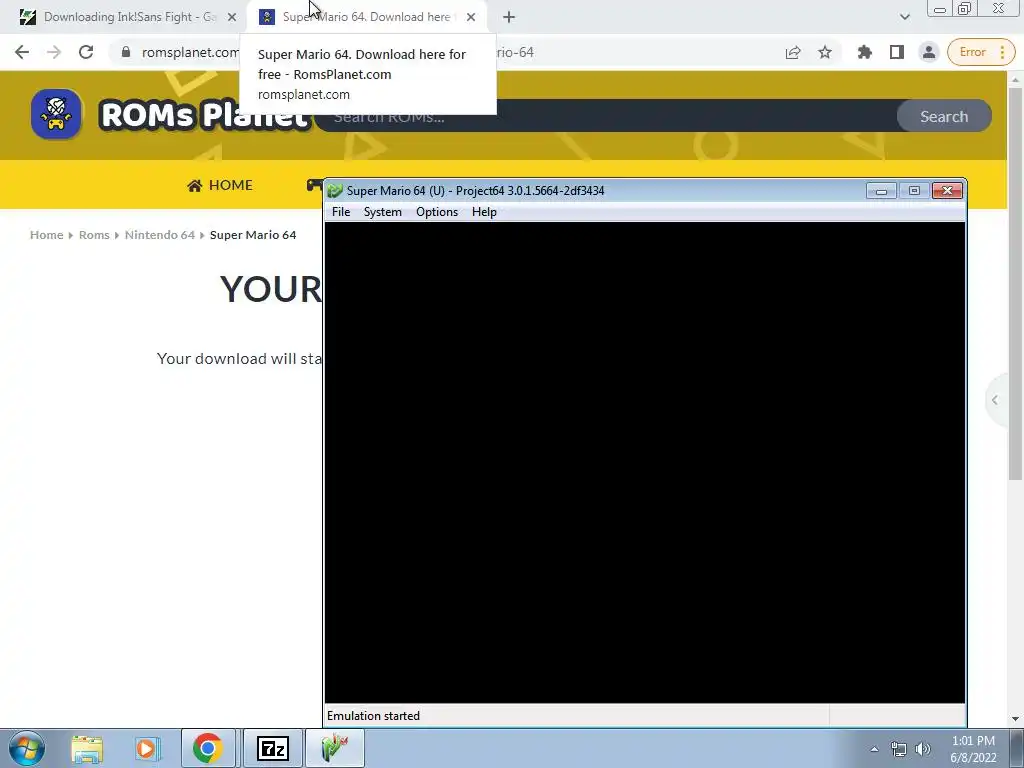Open the Home breadcrumb link
The height and width of the screenshot is (768, 1024).
[46, 235]
